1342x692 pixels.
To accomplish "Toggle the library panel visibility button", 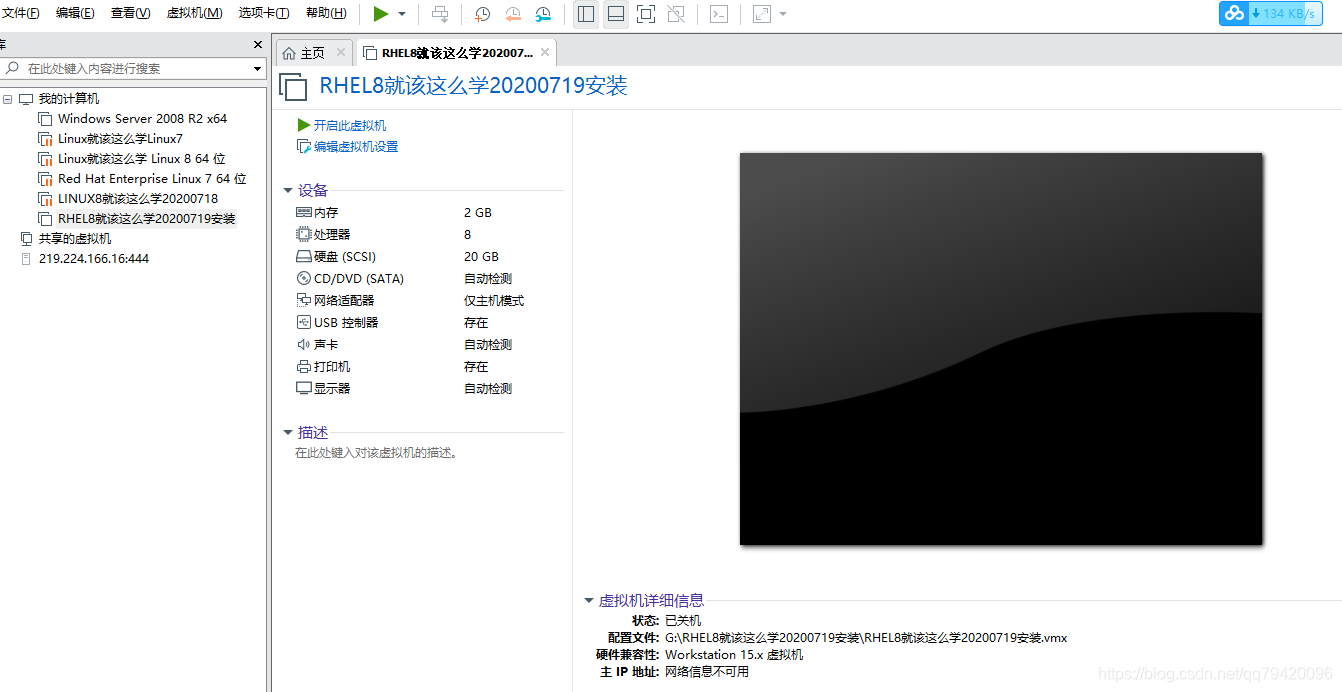I will point(584,15).
